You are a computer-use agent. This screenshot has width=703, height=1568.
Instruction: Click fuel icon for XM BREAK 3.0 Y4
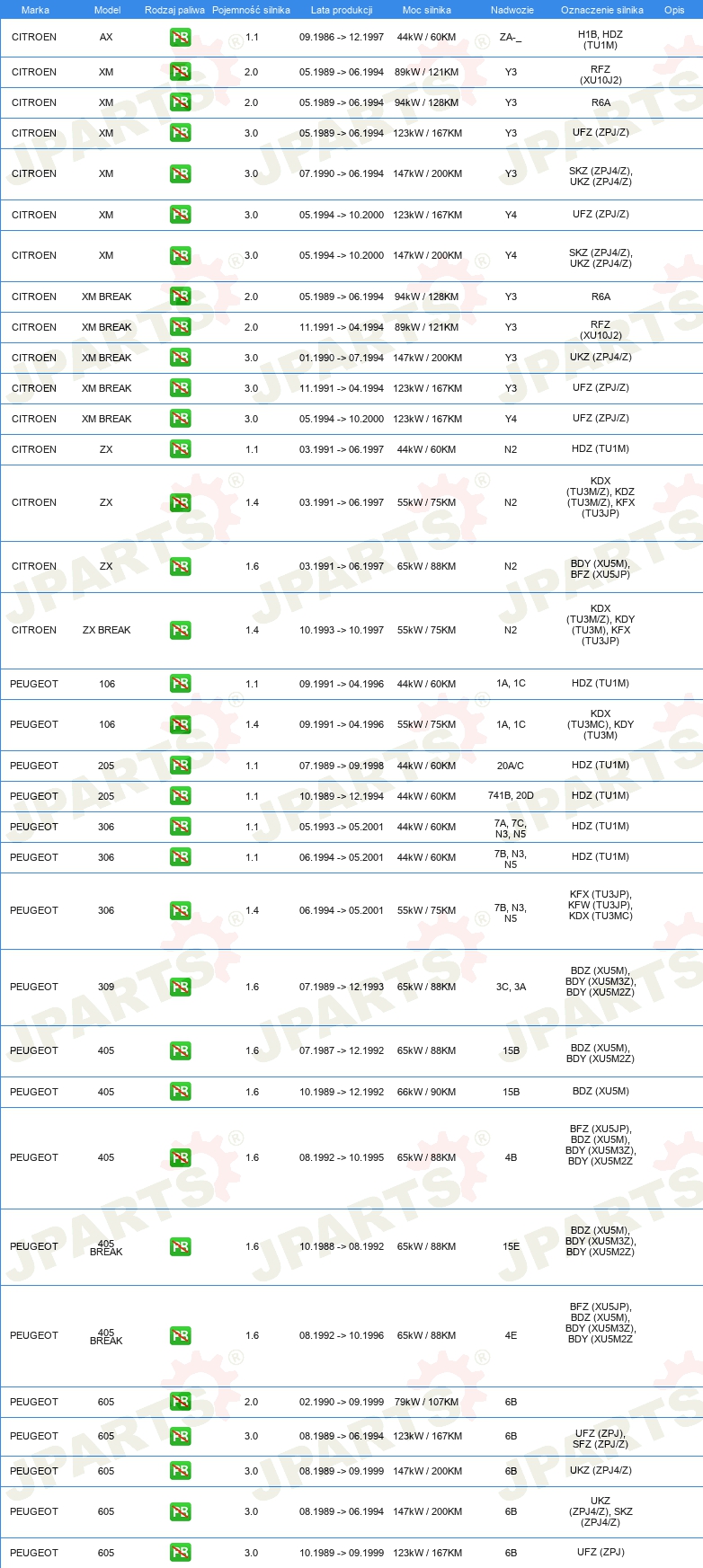click(x=180, y=419)
